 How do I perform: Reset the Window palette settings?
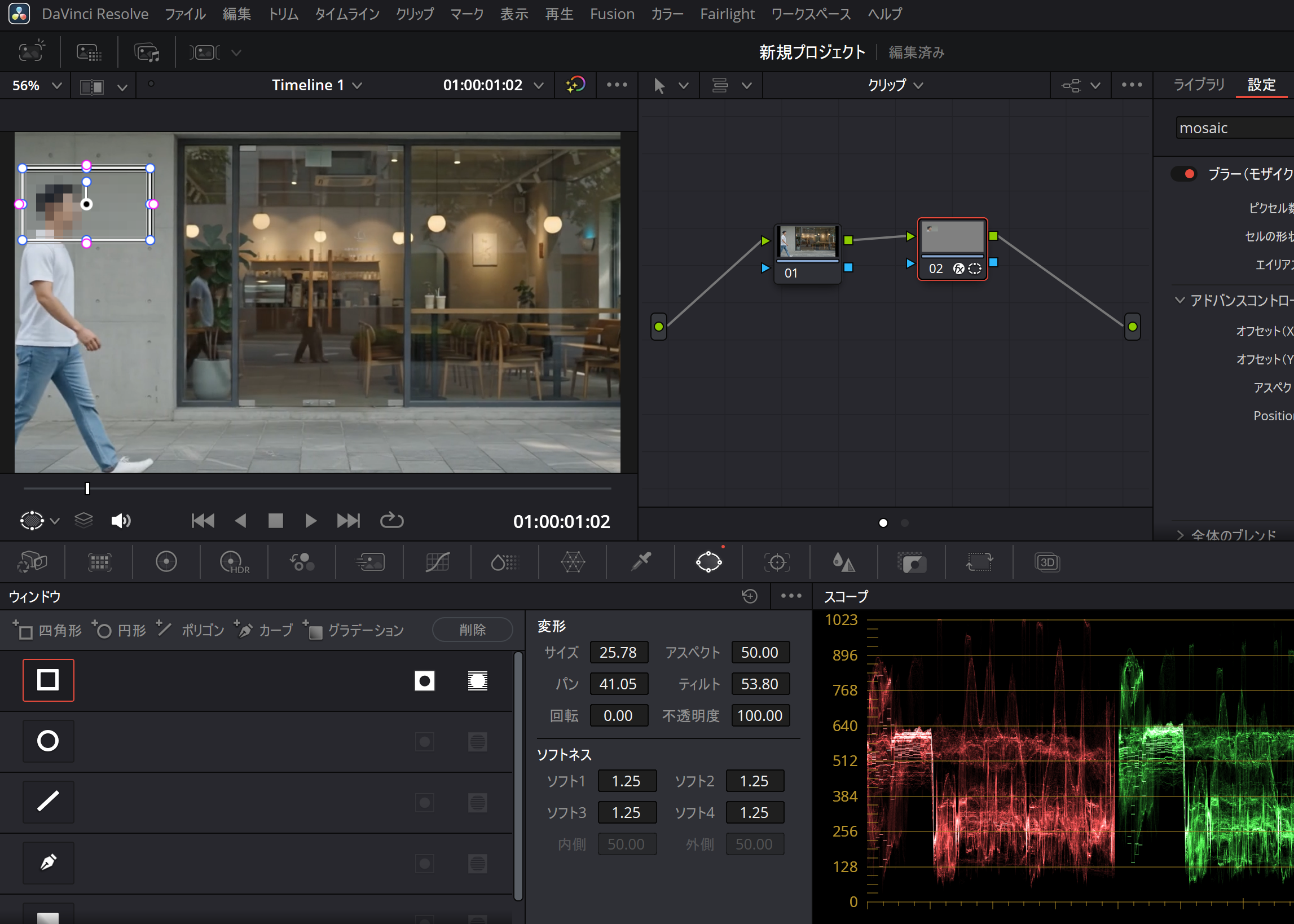pos(750,596)
